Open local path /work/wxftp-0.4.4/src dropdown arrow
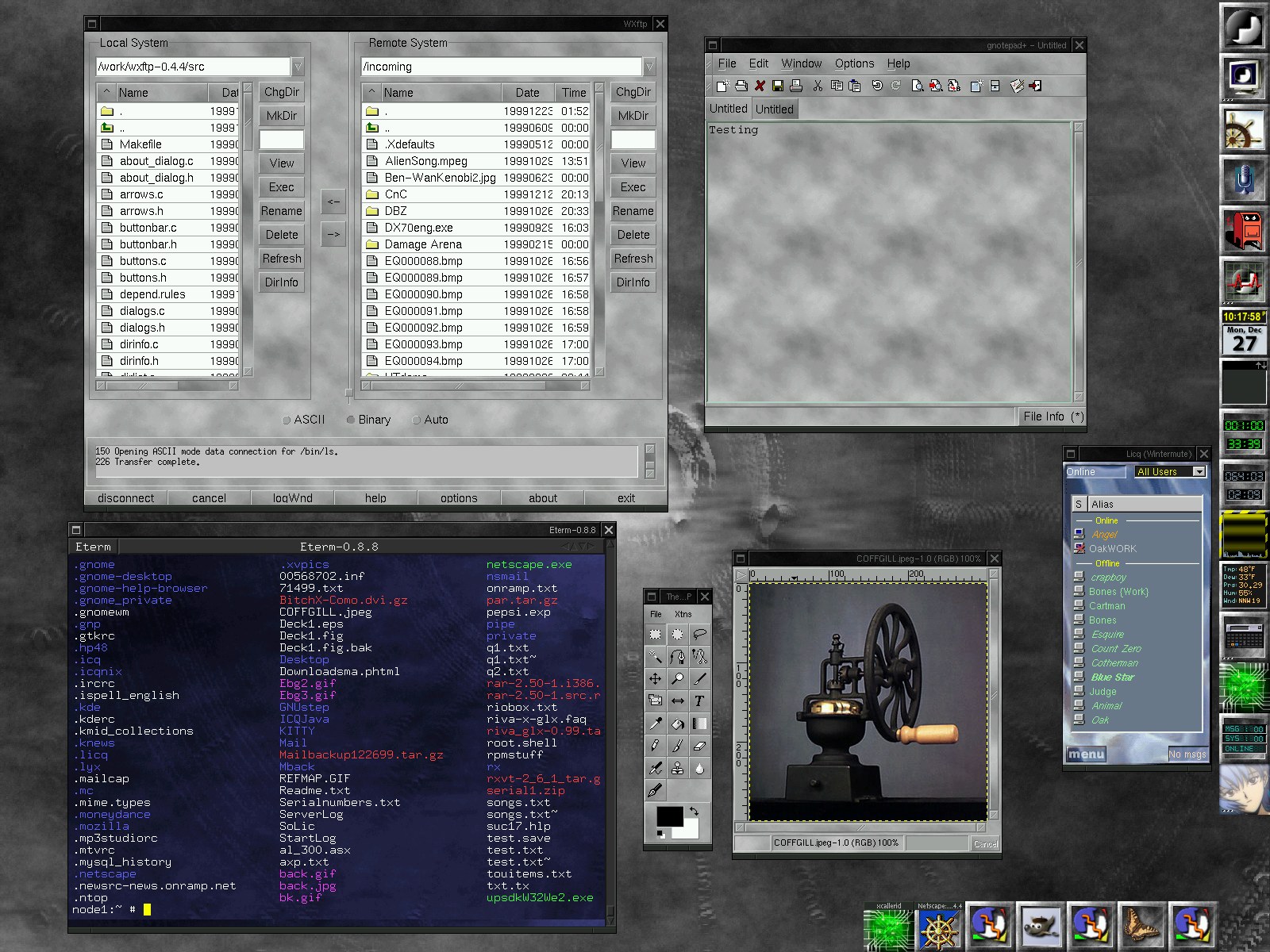Image resolution: width=1270 pixels, height=952 pixels. click(x=298, y=67)
